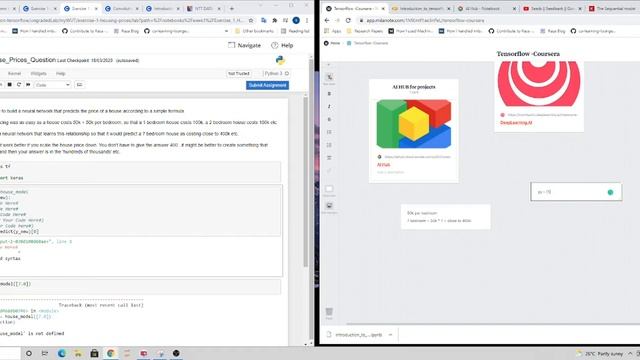640x360 pixels.
Task: Toggle the bookmark star in left address bar
Action: [251, 20]
